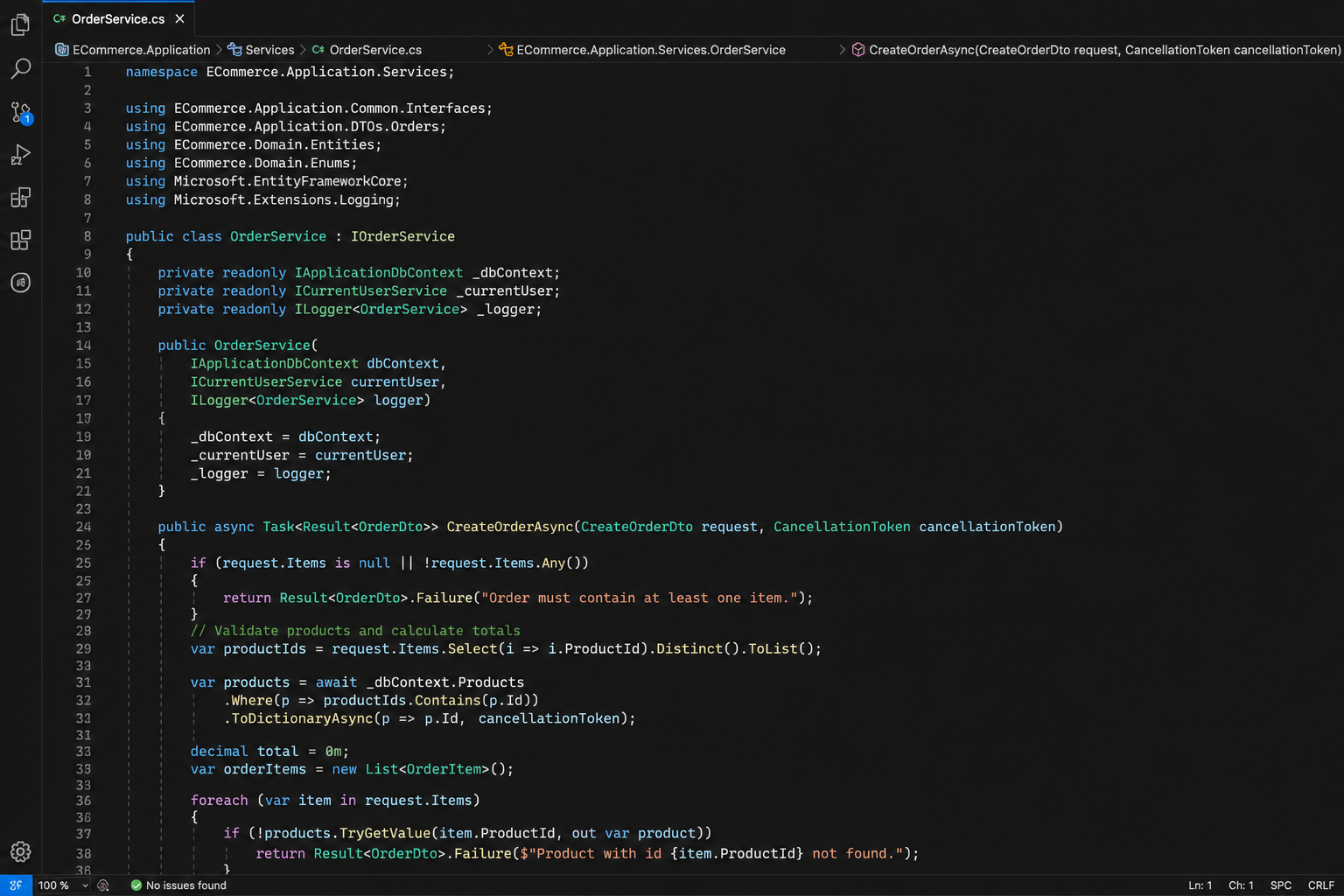Click the '_logger = logger;' assignment line
Image resolution: width=1344 pixels, height=896 pixels.
coord(261,473)
